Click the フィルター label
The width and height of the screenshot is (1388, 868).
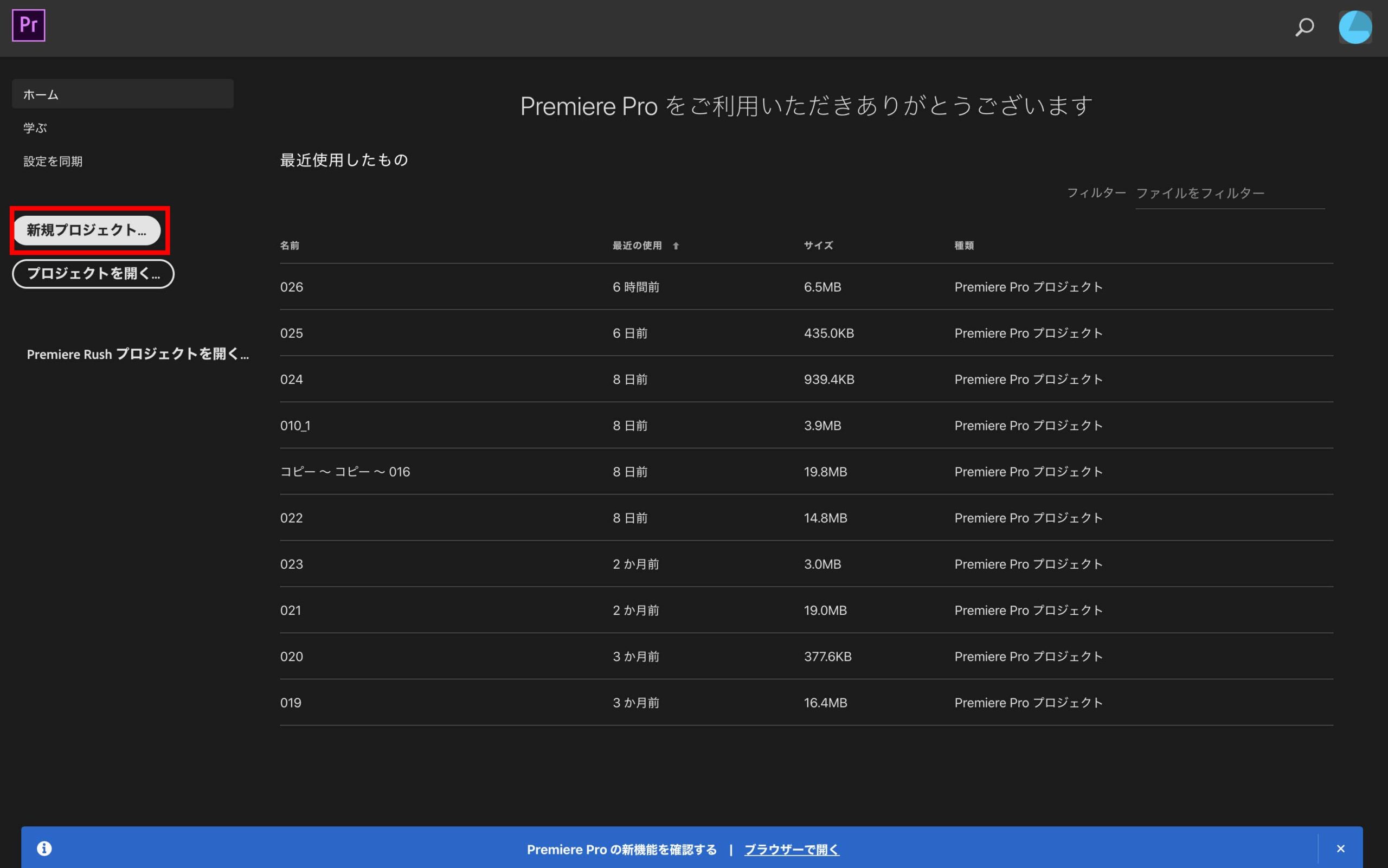[1096, 193]
